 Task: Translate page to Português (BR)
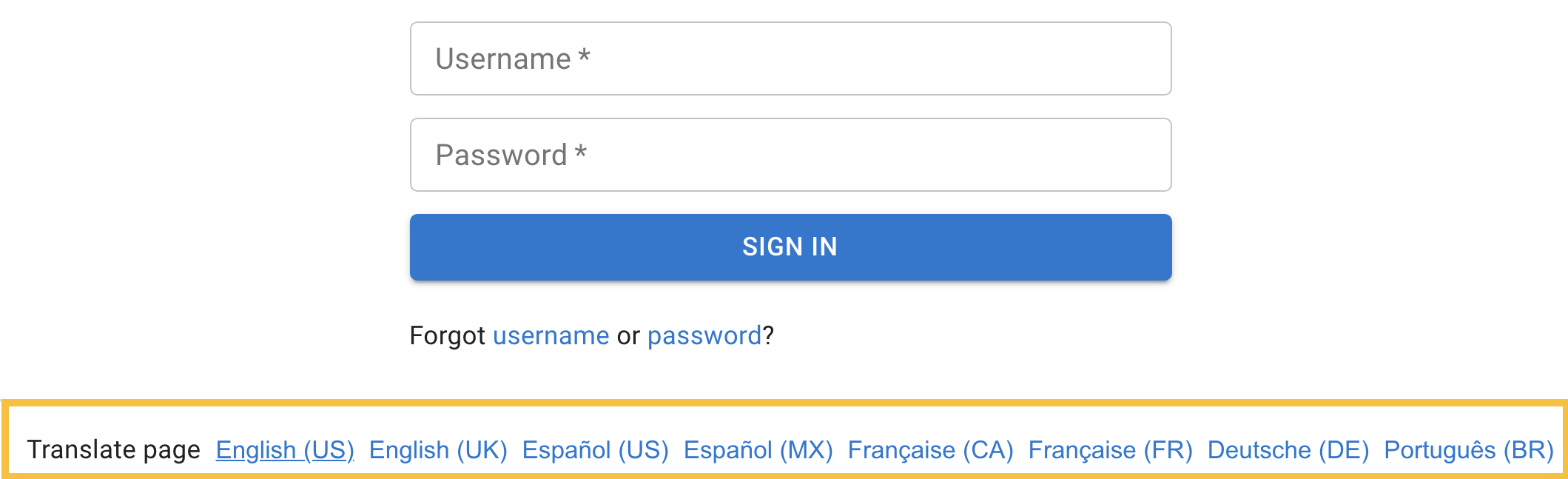(1468, 450)
